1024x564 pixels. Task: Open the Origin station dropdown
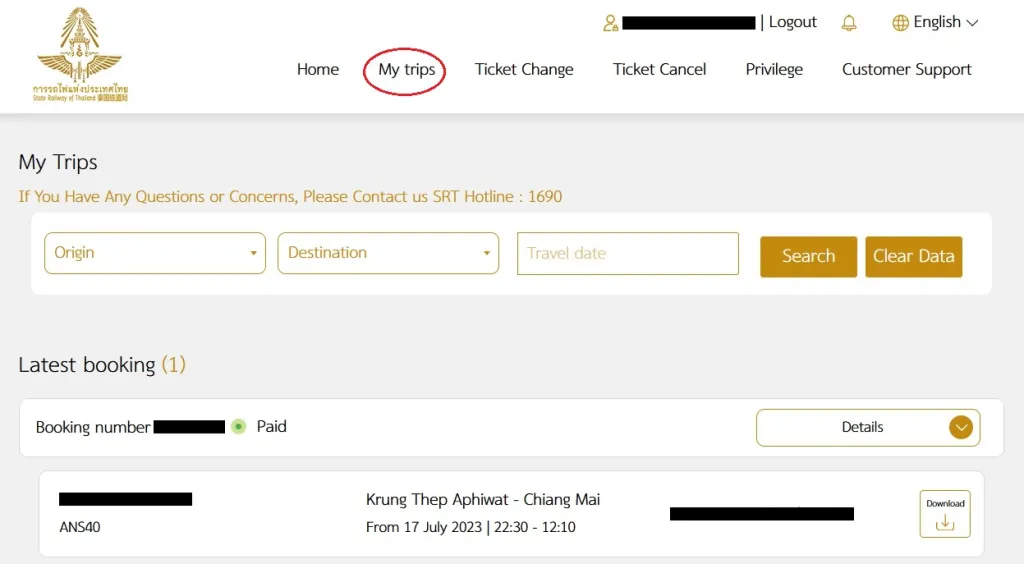point(155,253)
